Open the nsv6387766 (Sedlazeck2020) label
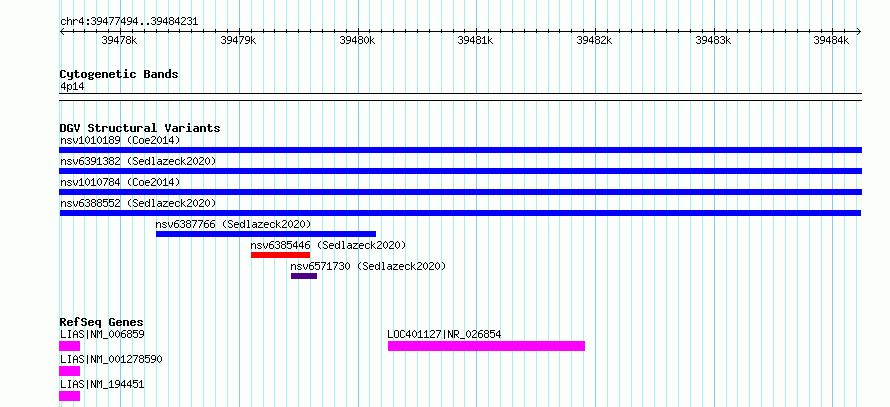The width and height of the screenshot is (890, 407). (233, 224)
